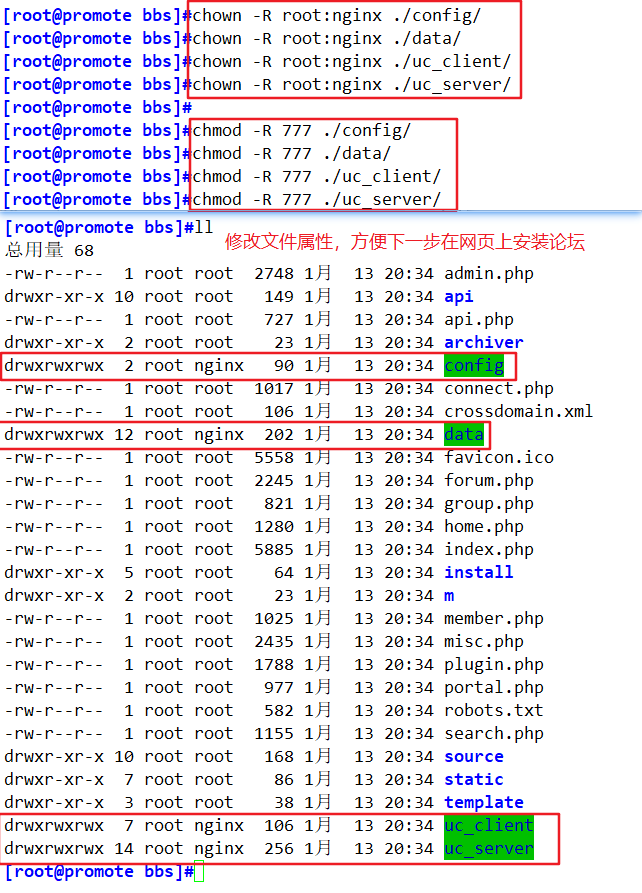Click the 'chmod -R 777 ./uc_client/' command
The image size is (642, 893).
[x=317, y=177]
